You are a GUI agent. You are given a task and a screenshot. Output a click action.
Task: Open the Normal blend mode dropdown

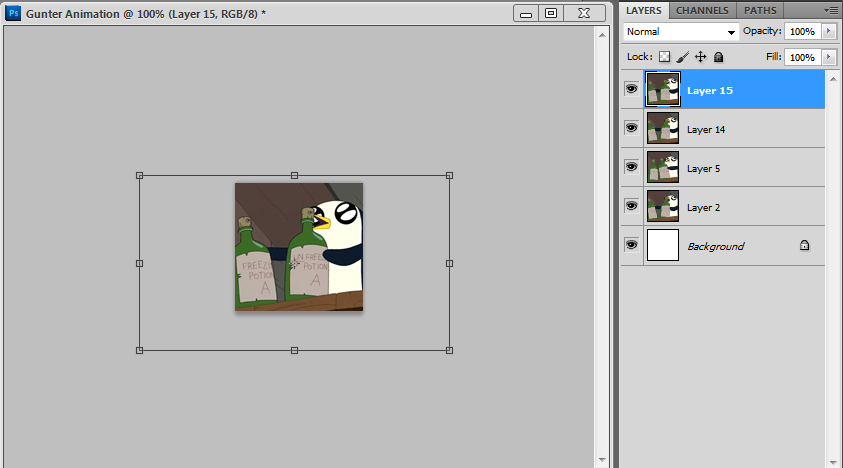(x=681, y=32)
